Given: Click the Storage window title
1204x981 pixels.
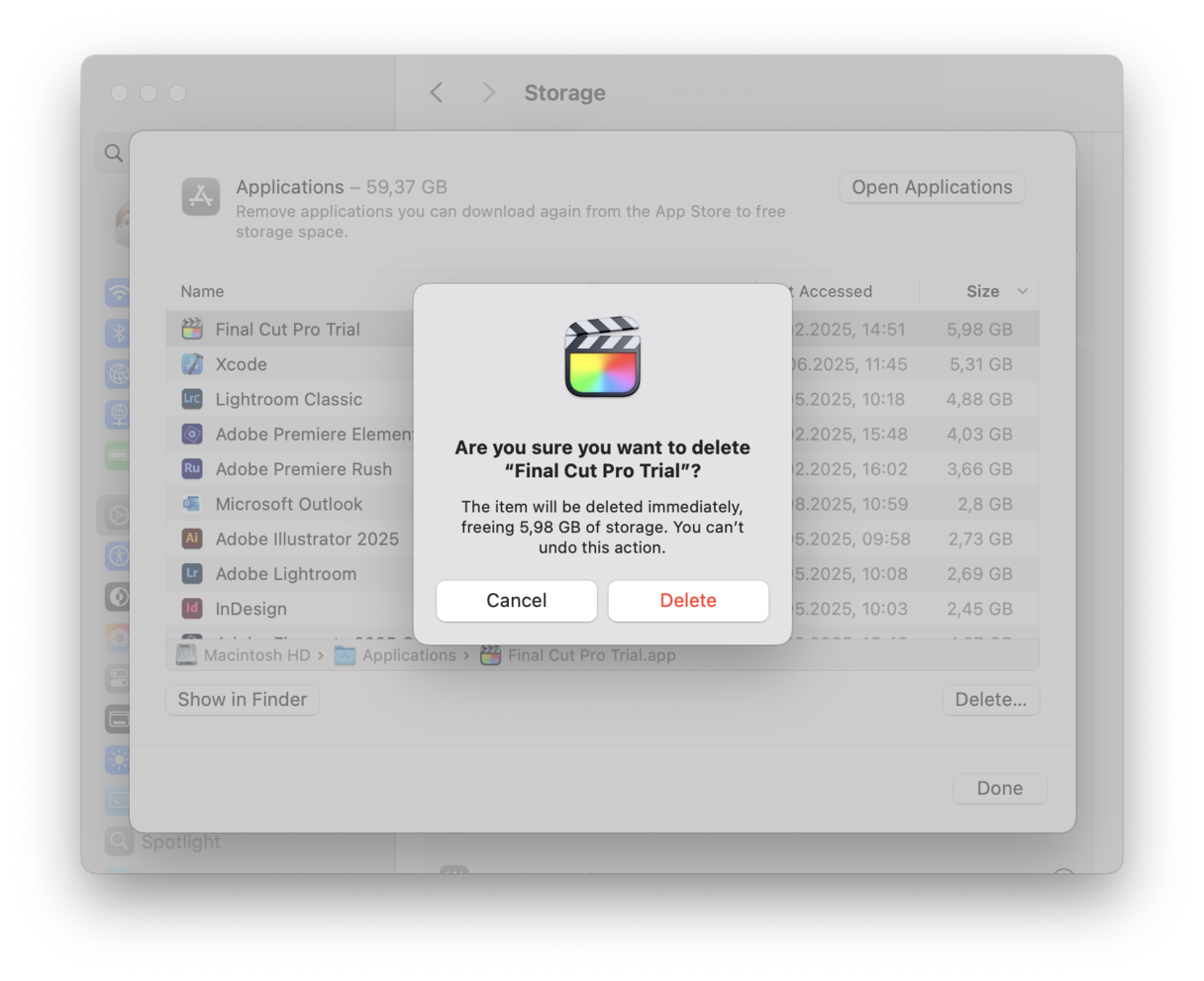Looking at the screenshot, I should point(564,92).
